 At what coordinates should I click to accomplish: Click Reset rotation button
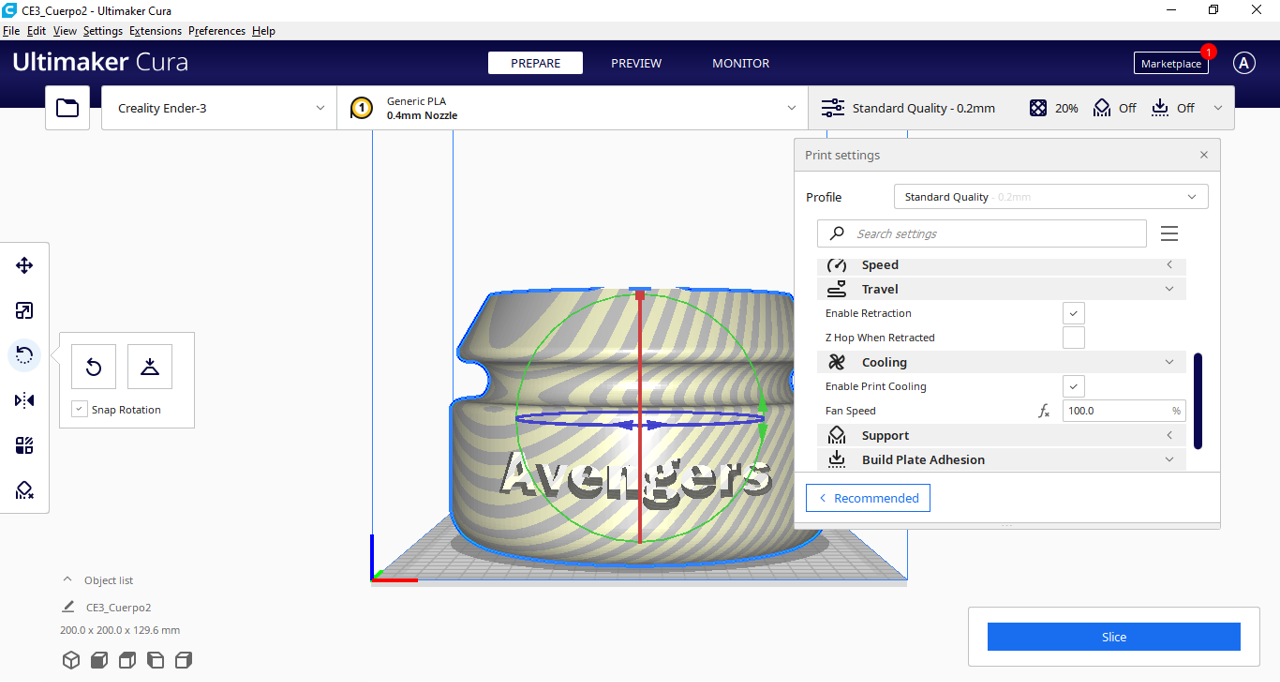94,366
